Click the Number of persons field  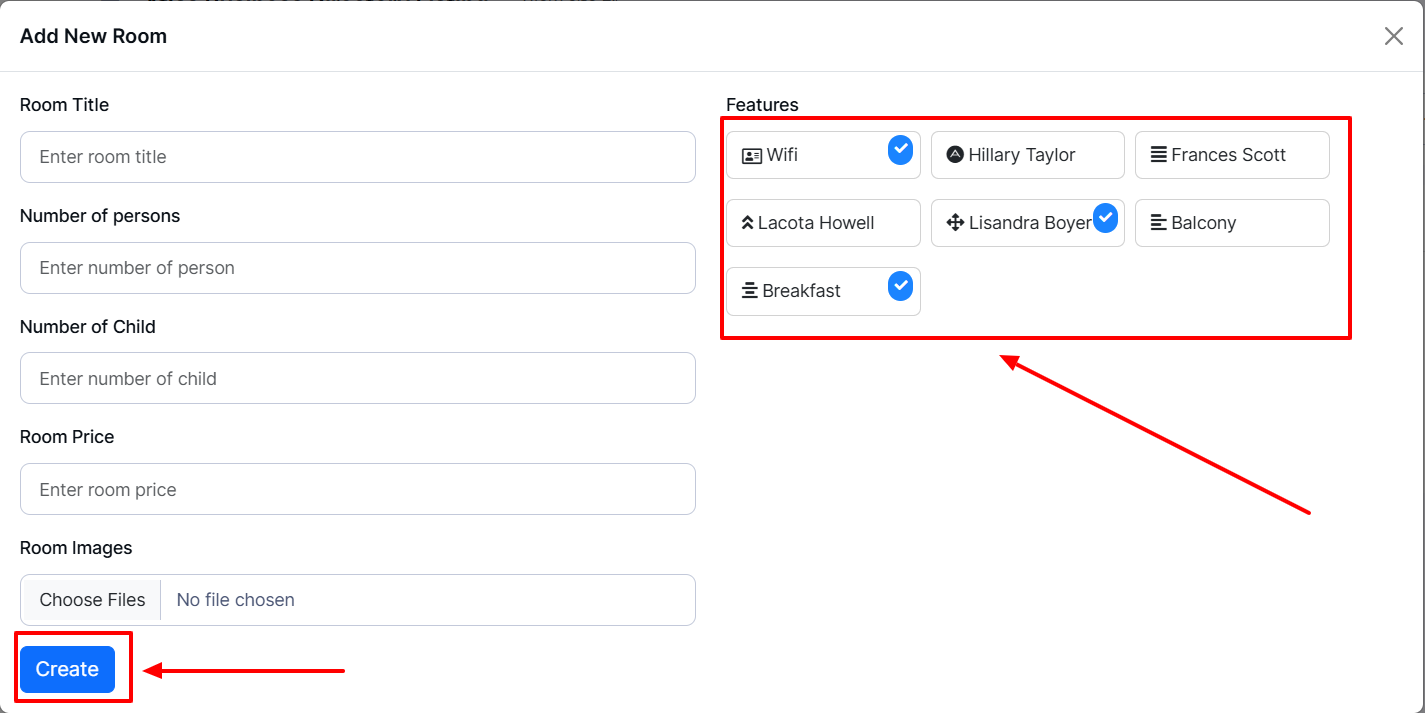pyautogui.click(x=357, y=268)
